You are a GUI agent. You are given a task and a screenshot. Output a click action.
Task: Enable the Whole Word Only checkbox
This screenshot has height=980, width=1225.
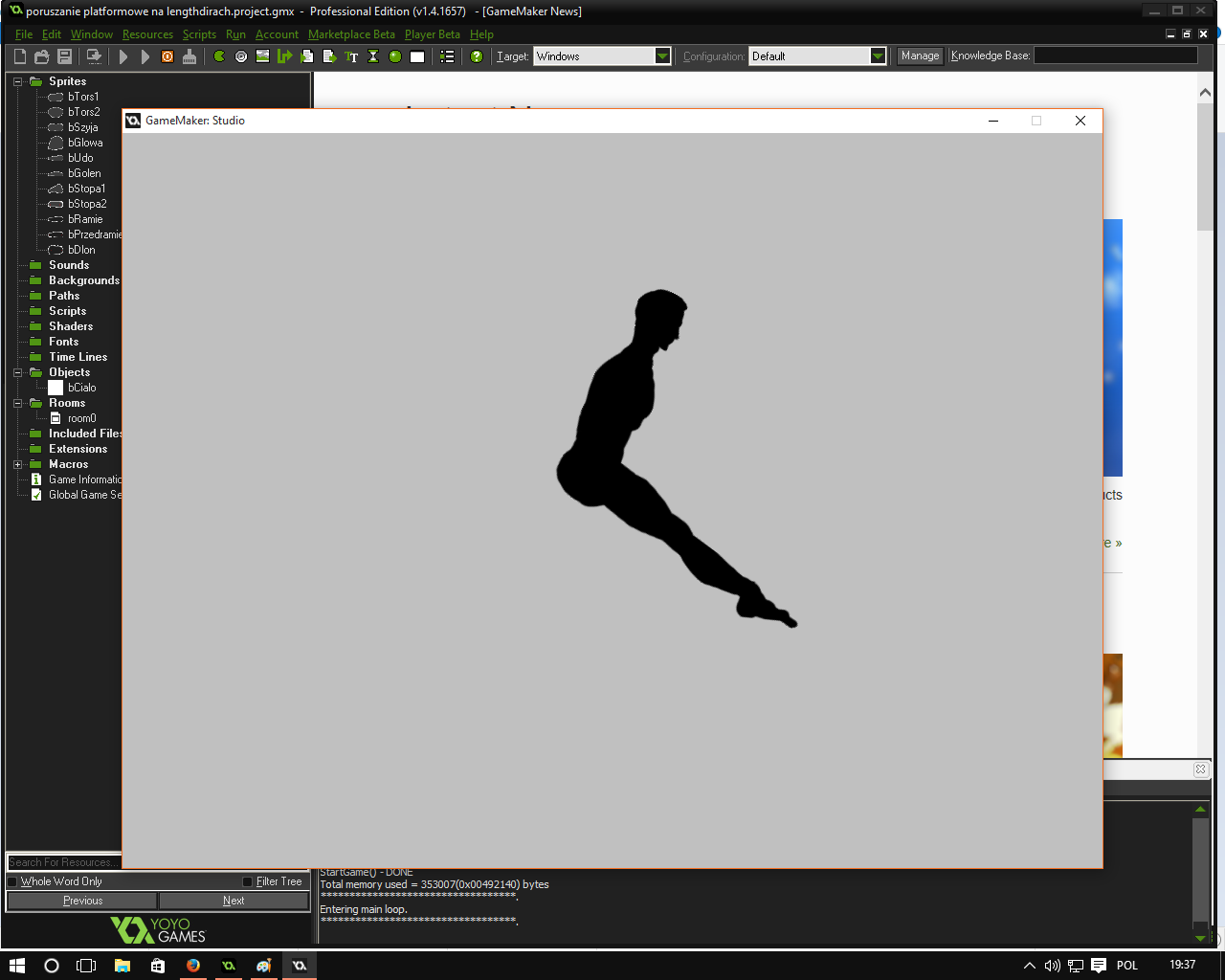click(x=13, y=881)
